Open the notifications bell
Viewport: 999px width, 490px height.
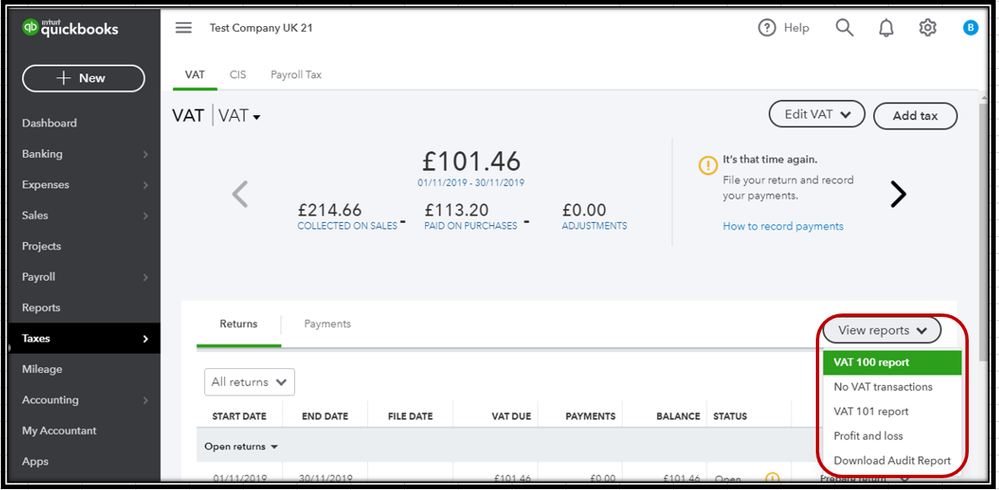[x=886, y=28]
